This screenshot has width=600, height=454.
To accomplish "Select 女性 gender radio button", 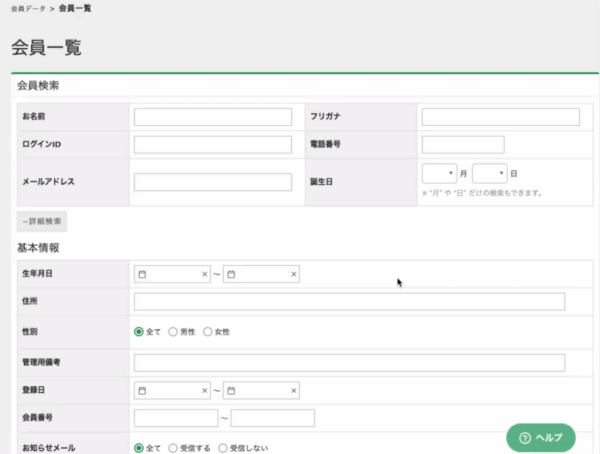I will (207, 332).
